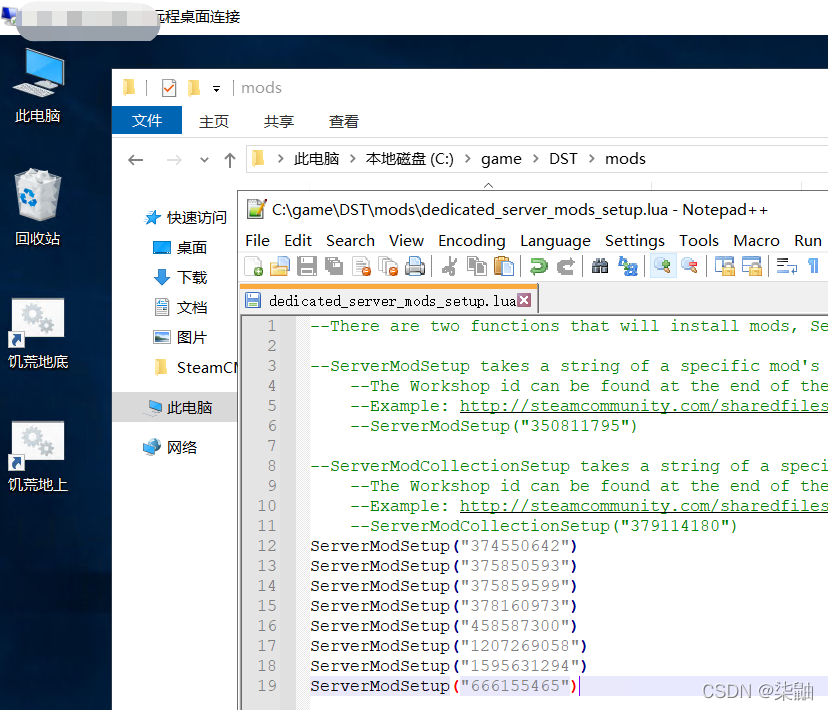The image size is (828, 710).
Task: Click the Zoom Out magnifier icon
Action: coord(689,267)
